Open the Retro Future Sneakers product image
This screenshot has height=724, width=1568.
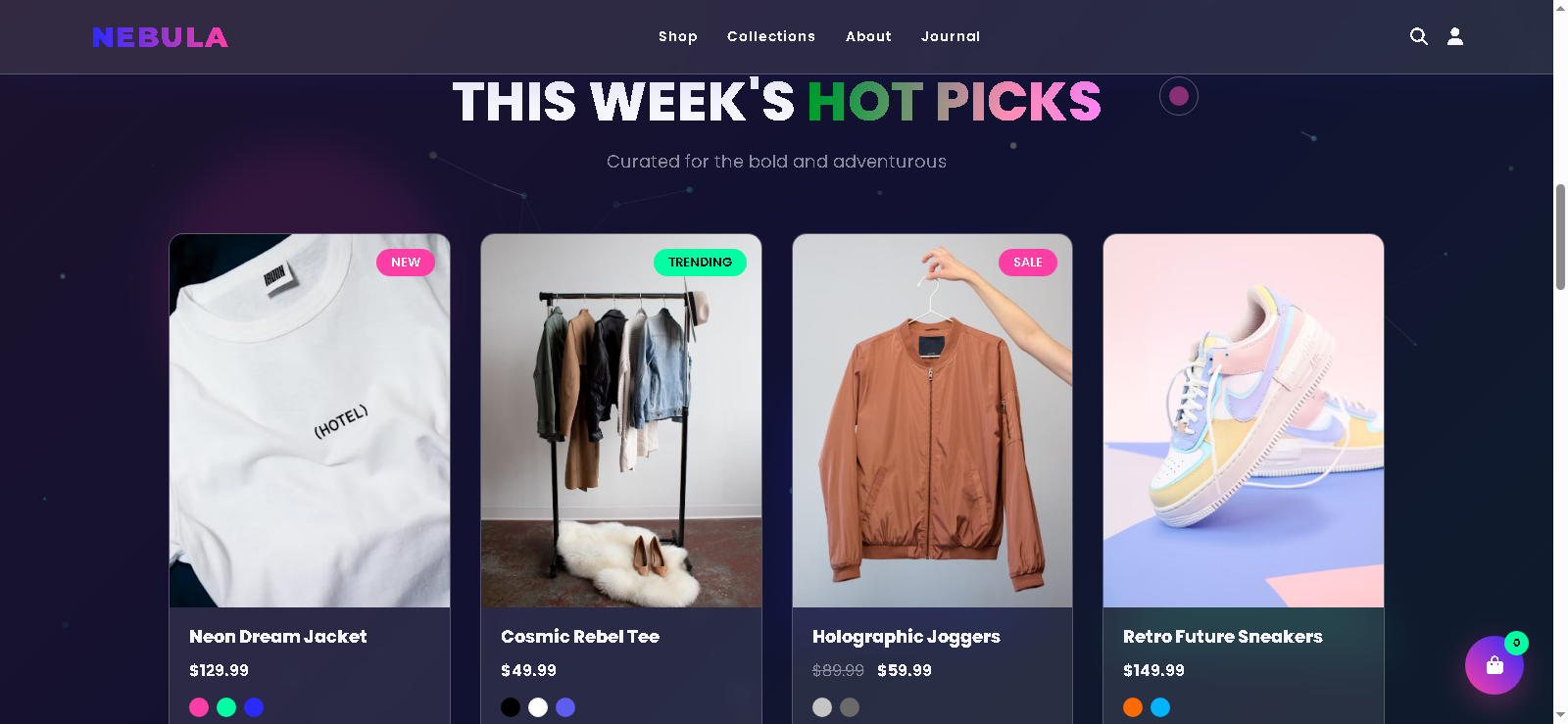(1244, 420)
